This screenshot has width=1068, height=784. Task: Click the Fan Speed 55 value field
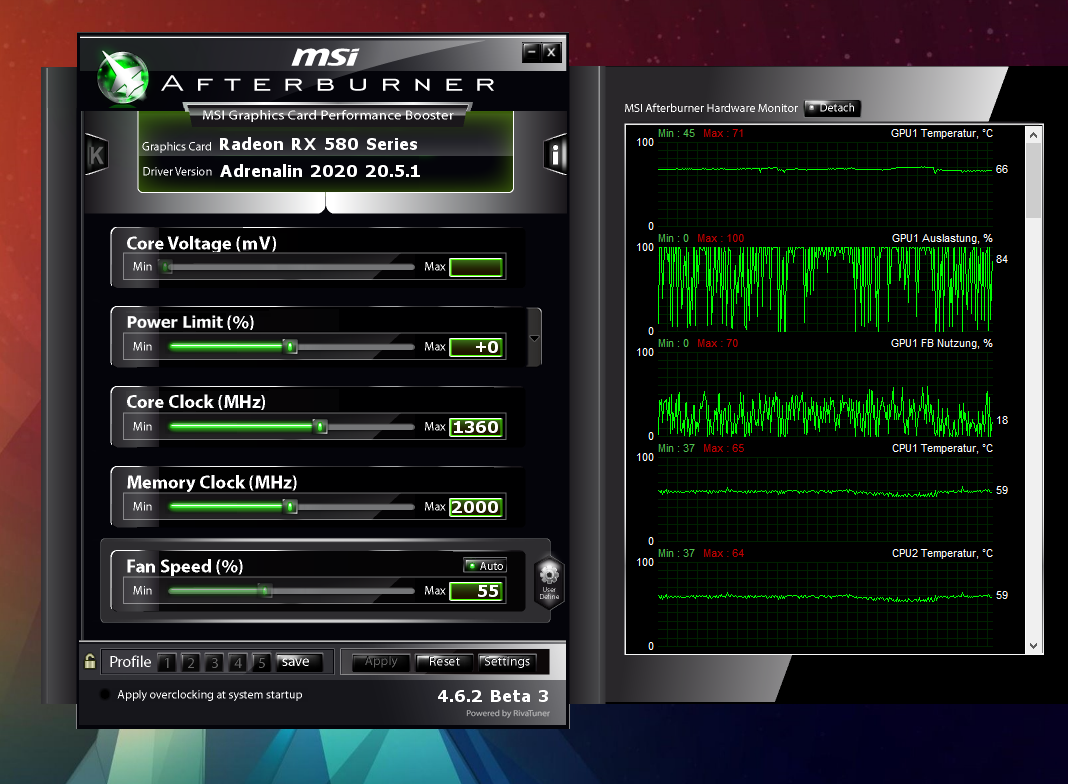point(476,591)
